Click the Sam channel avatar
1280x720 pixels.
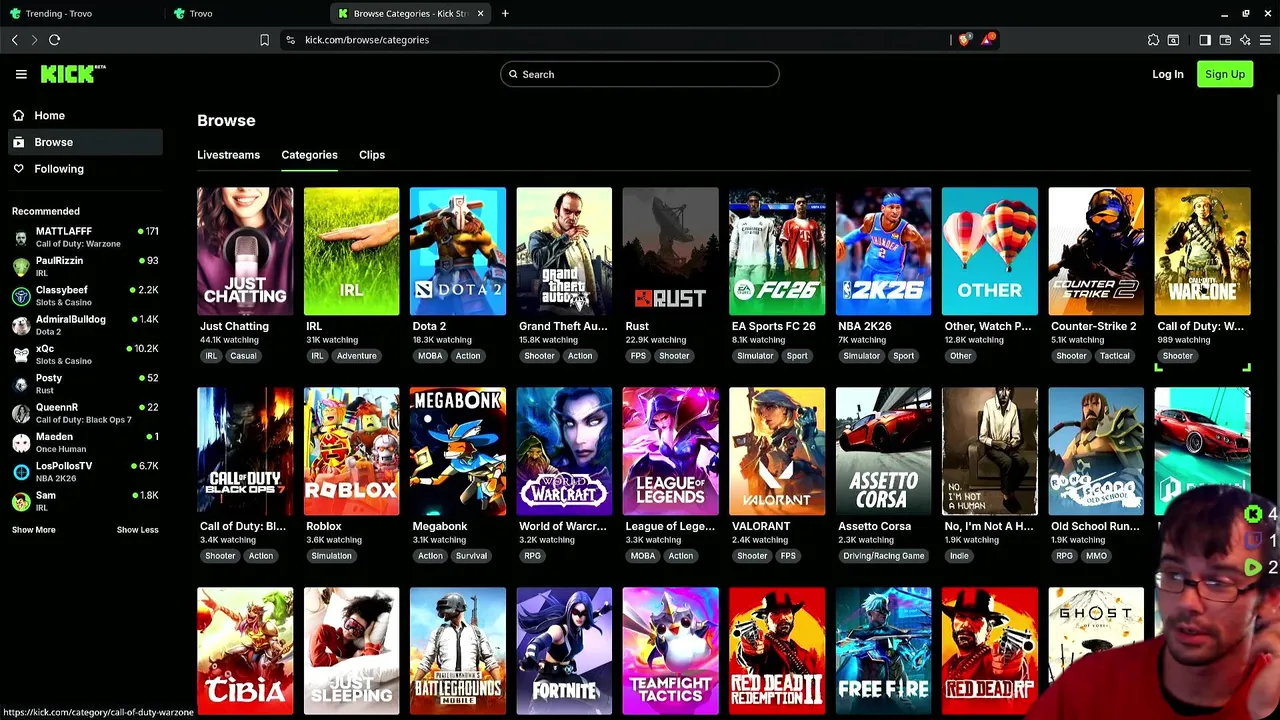[x=21, y=501]
